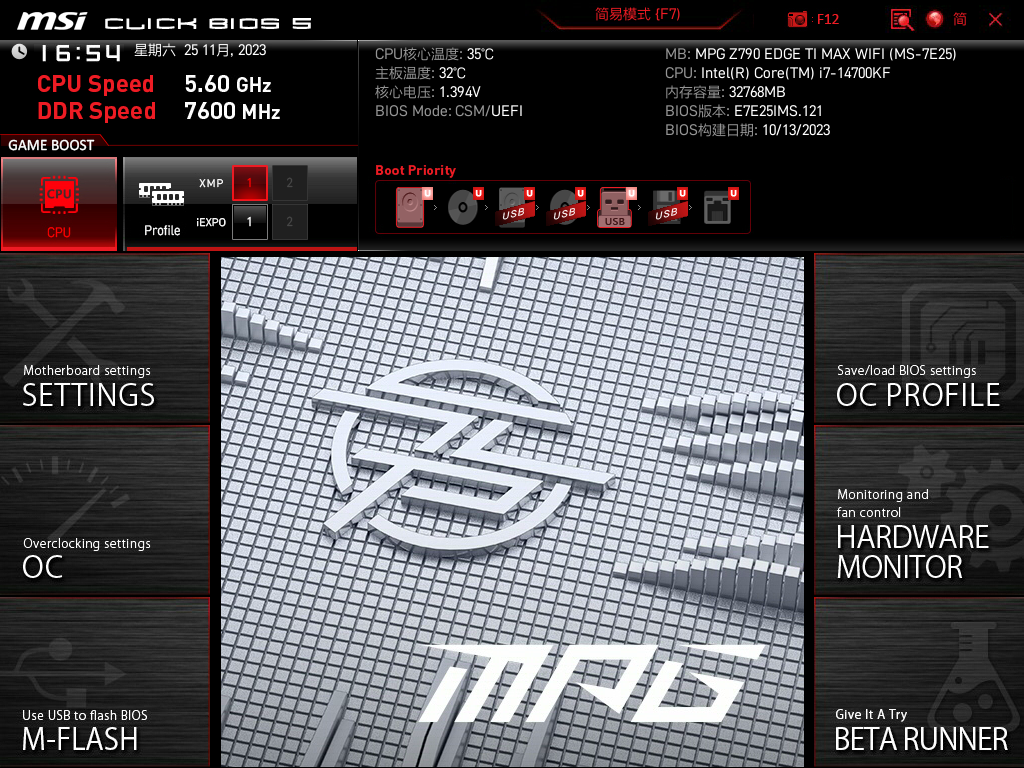1024x768 pixels.
Task: Select the highlighted USB key boot icon
Action: pyautogui.click(x=616, y=207)
